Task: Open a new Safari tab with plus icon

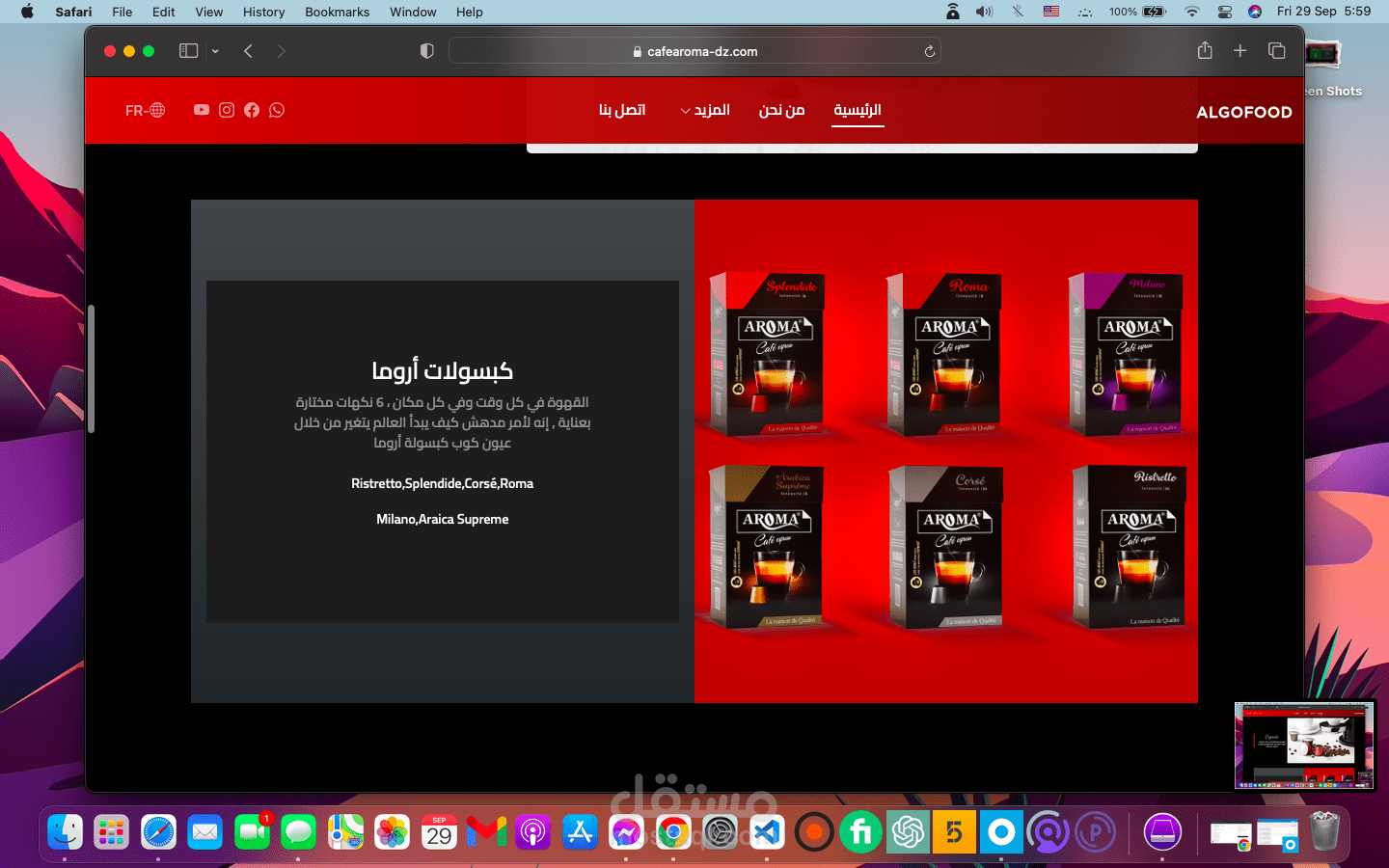Action: pyautogui.click(x=1240, y=50)
